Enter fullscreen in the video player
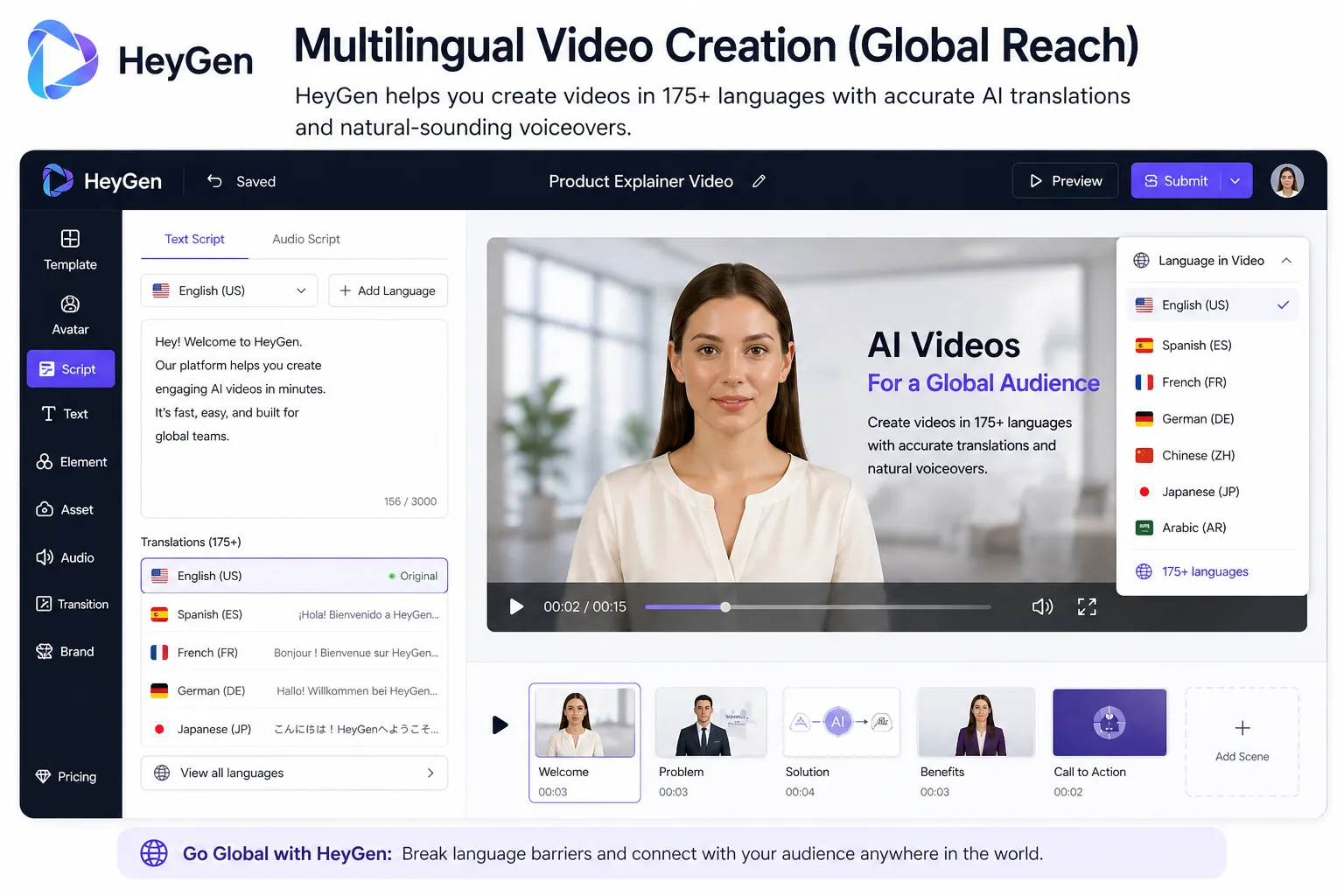 pyautogui.click(x=1087, y=607)
